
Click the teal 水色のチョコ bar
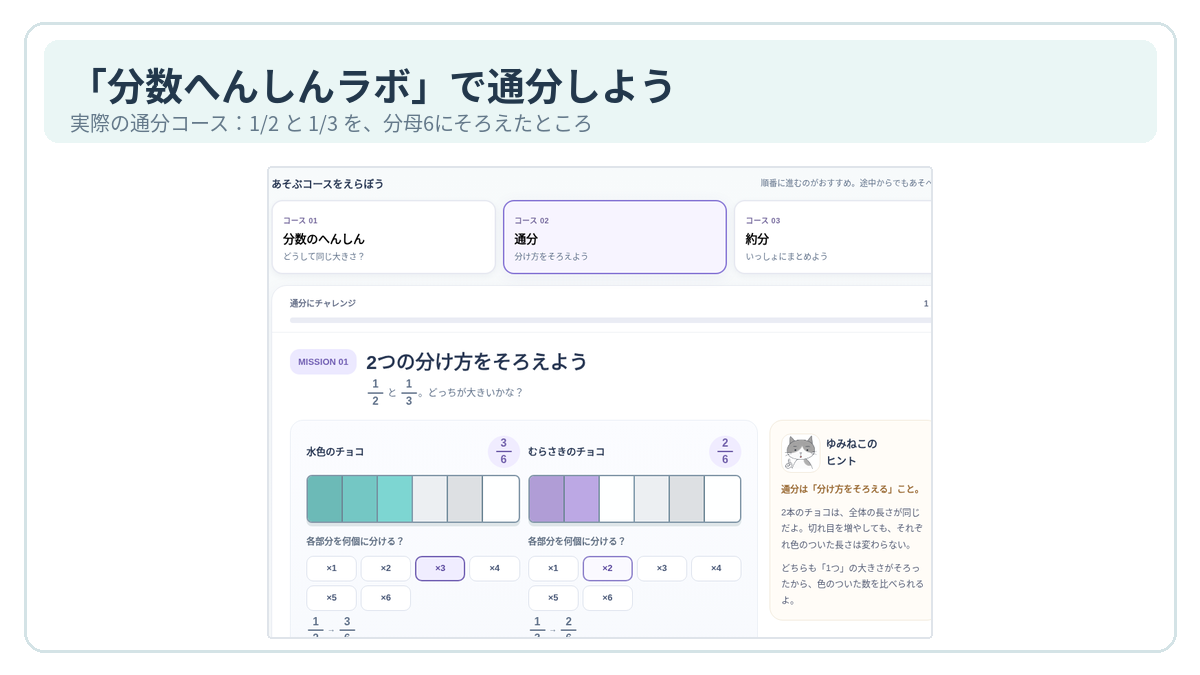coord(413,499)
